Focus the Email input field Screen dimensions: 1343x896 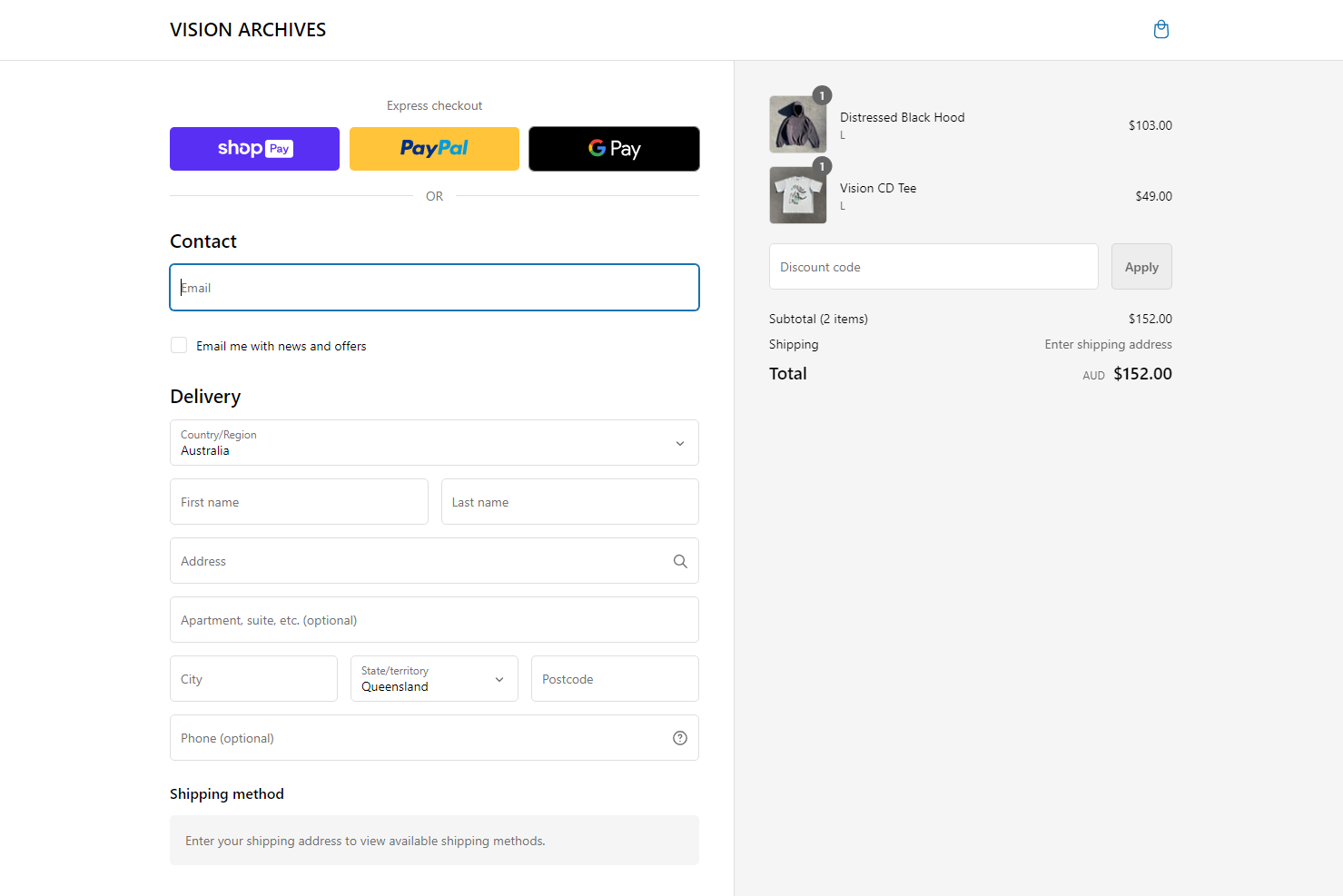point(434,288)
